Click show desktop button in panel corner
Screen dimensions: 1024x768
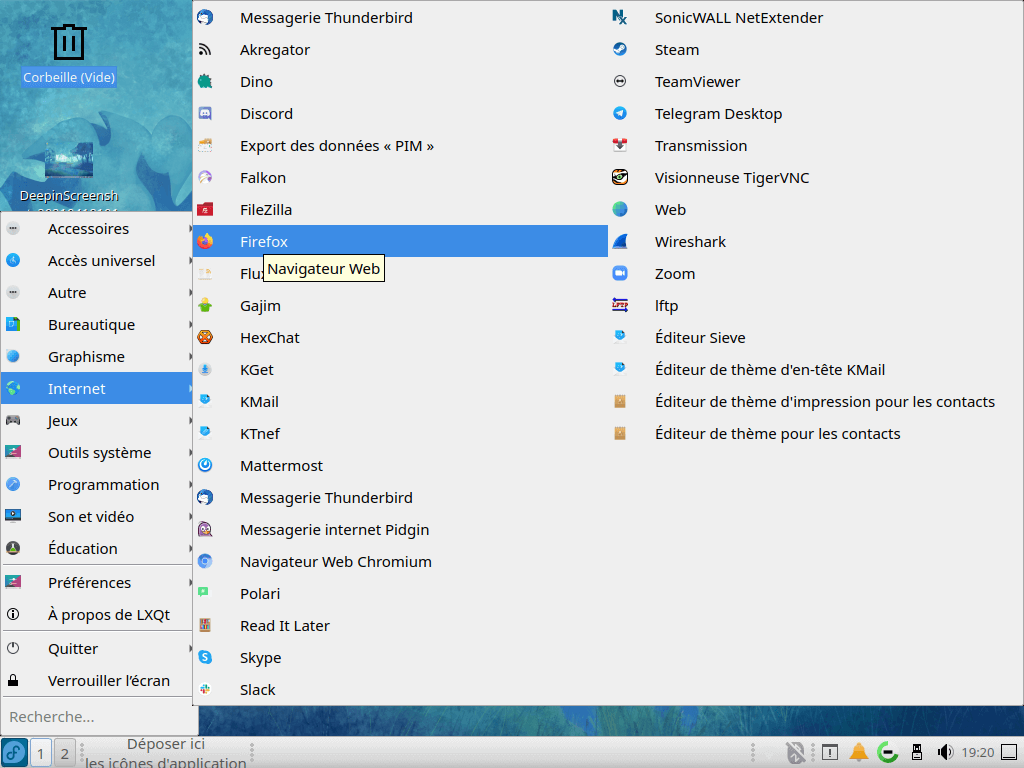pyautogui.click(x=1009, y=752)
